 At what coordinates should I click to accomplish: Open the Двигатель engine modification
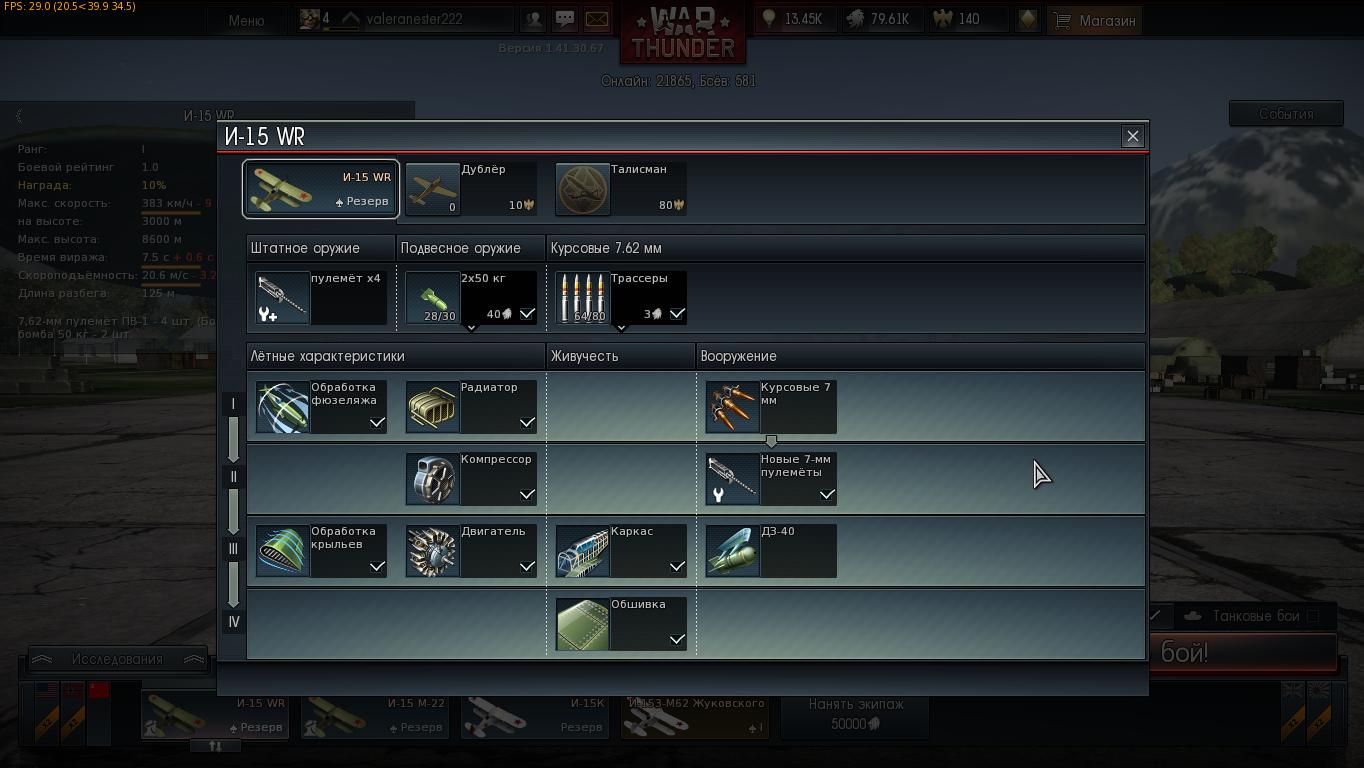coord(432,551)
